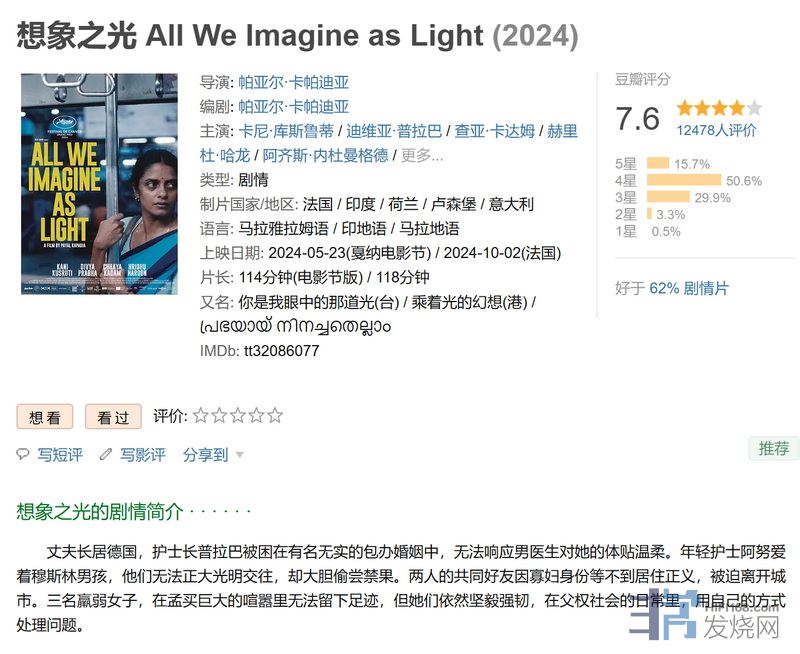This screenshot has height=654, width=800.
Task: Click the speech bubble icon beside 写短评
Action: [23, 455]
